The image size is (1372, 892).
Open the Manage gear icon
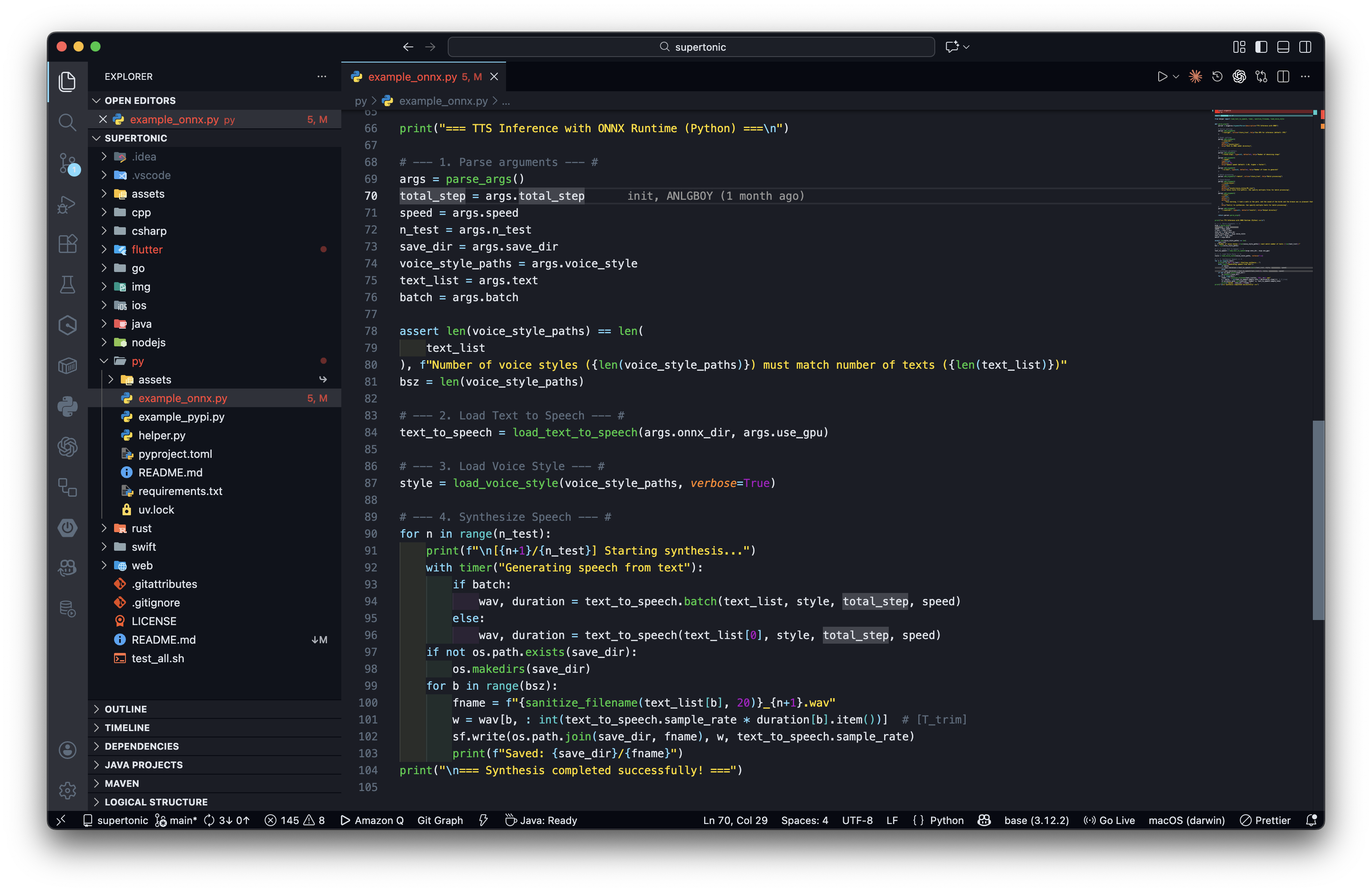pyautogui.click(x=68, y=790)
